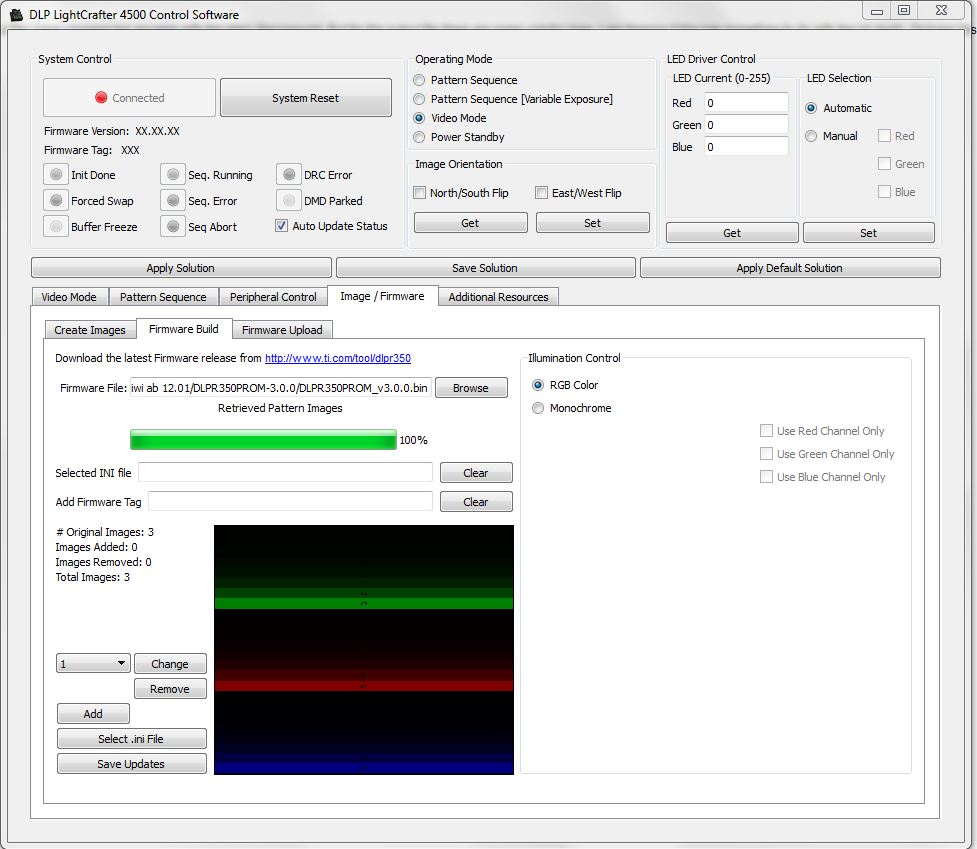
Task: Switch to Create Images sub-tab
Action: [90, 330]
